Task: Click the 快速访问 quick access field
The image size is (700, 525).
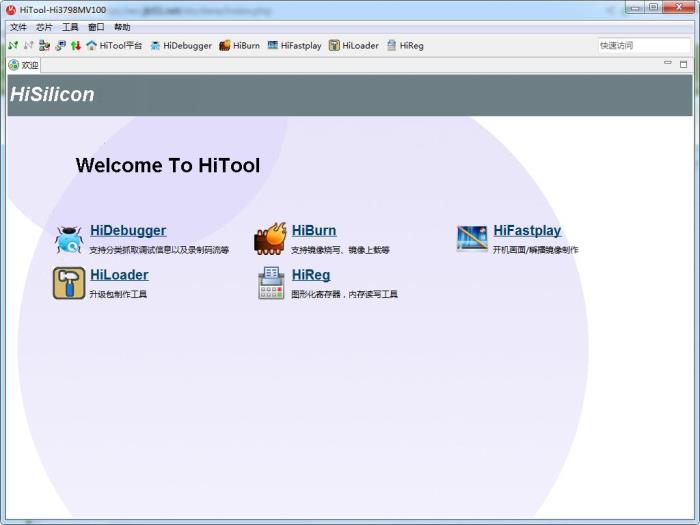Action: pos(644,45)
